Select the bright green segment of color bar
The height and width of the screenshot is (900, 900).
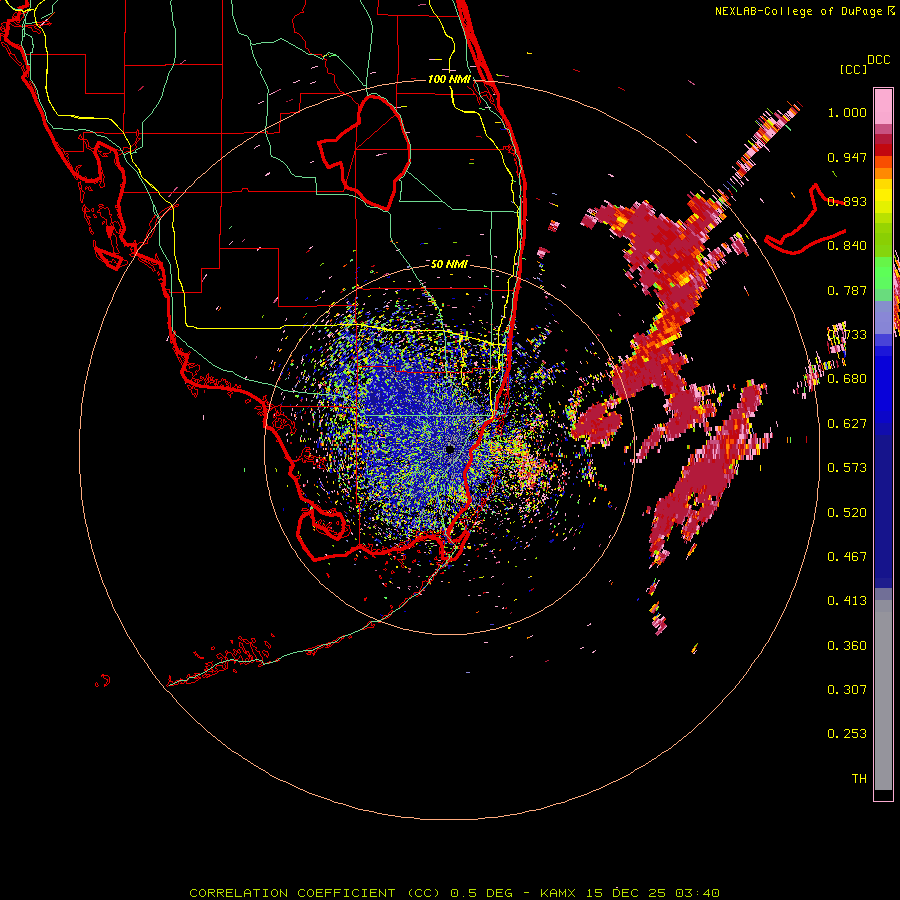pyautogui.click(x=883, y=273)
